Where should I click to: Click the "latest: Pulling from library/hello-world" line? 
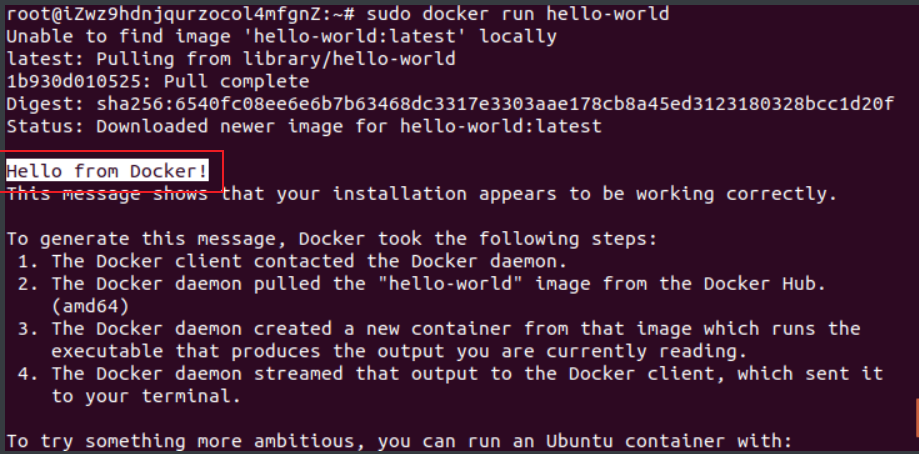click(x=231, y=59)
